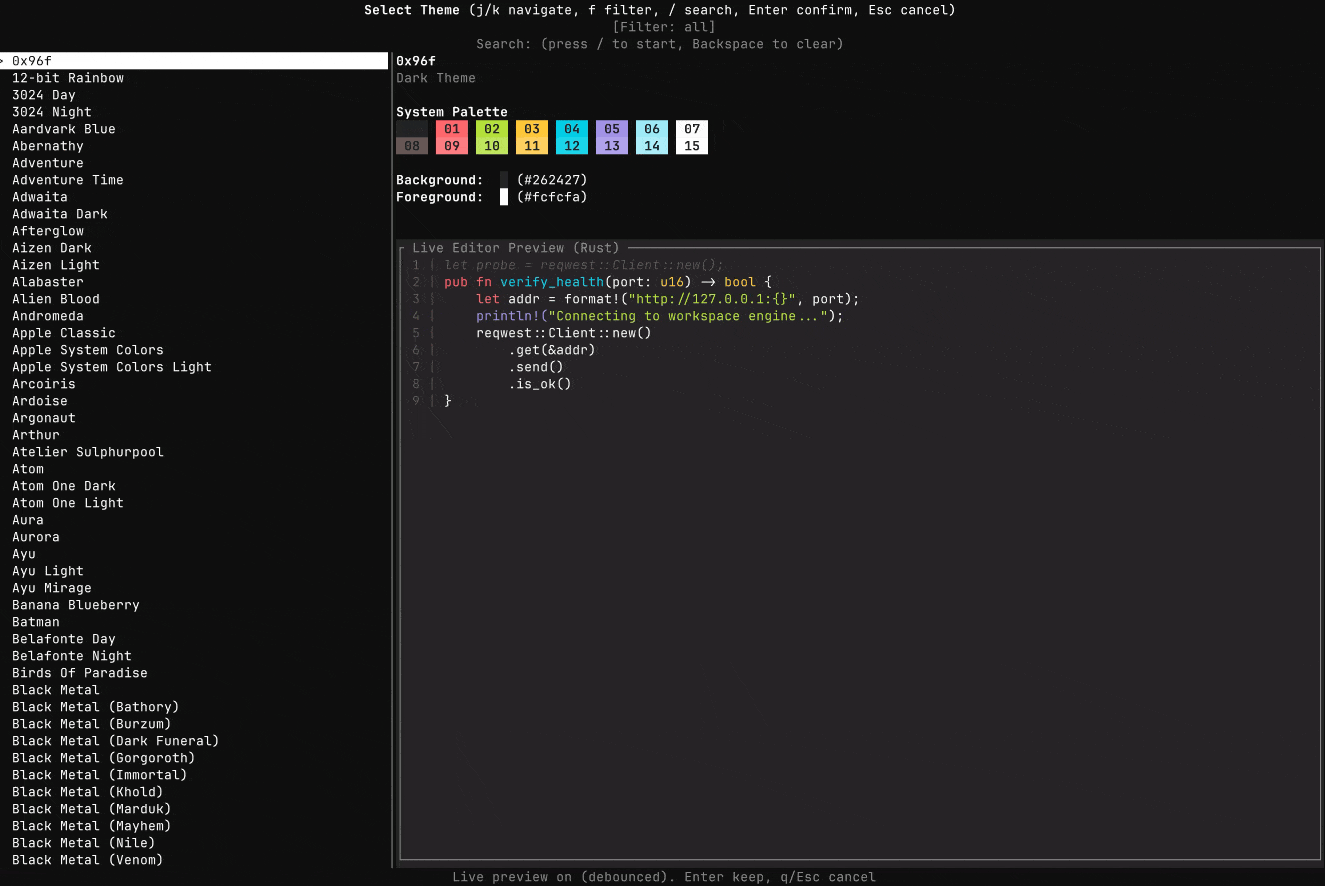Select the Black Metal (Dark Funeral) theme

[116, 741]
